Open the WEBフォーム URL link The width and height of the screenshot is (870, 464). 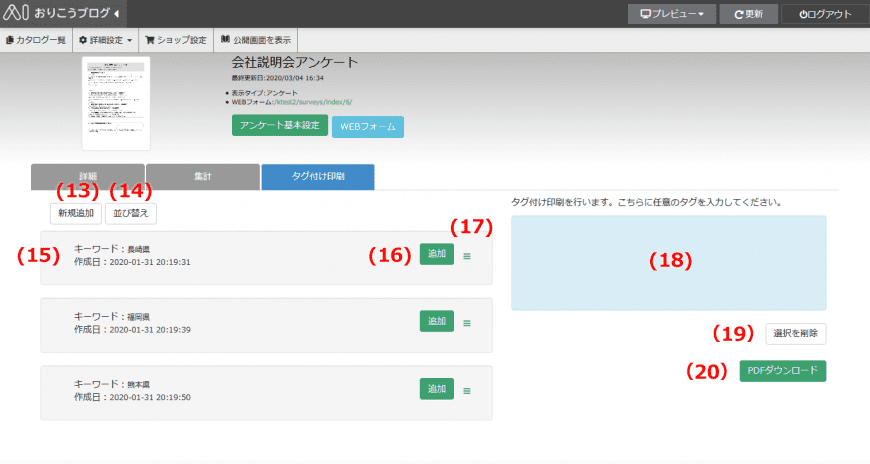tap(313, 102)
